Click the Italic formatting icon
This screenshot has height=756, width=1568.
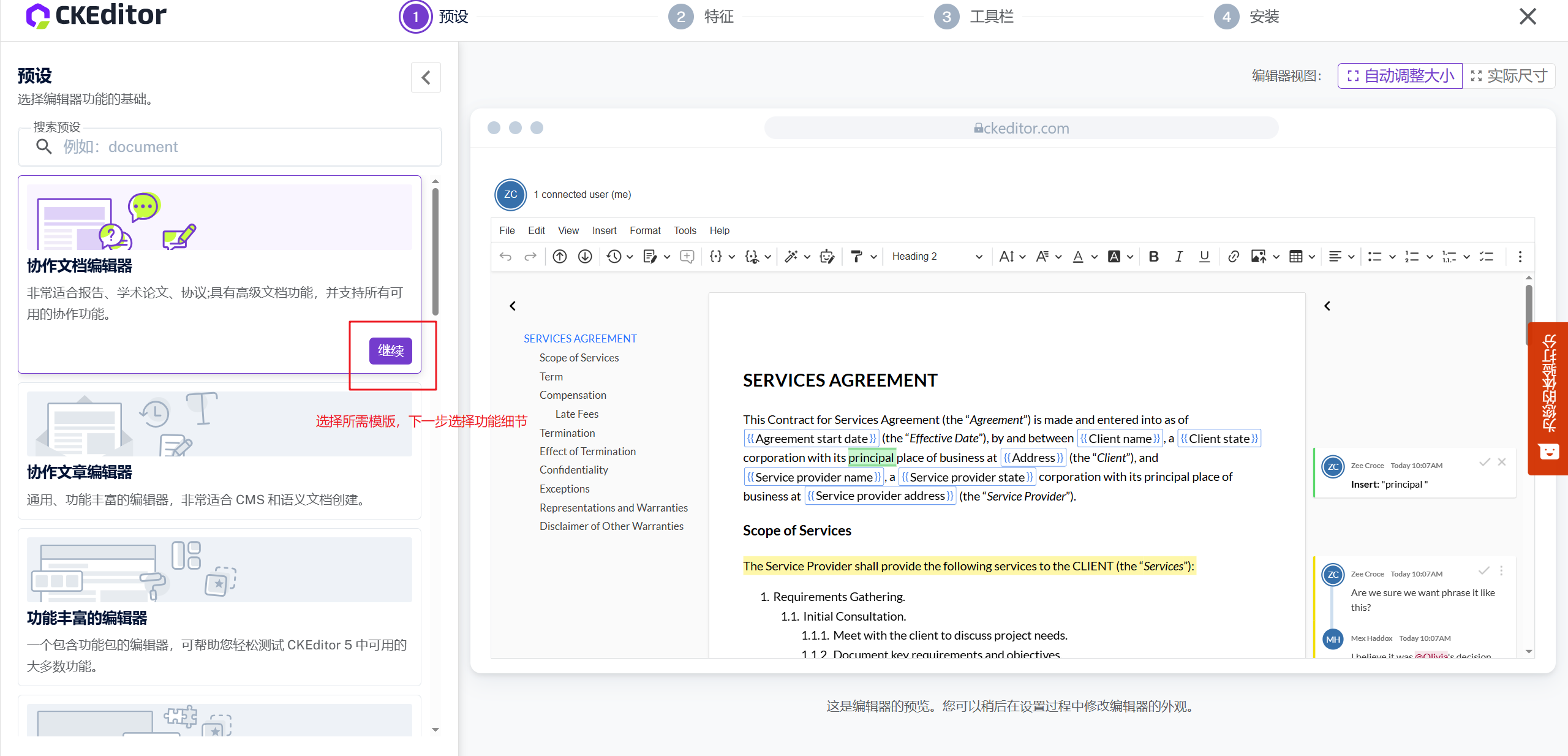1178,257
